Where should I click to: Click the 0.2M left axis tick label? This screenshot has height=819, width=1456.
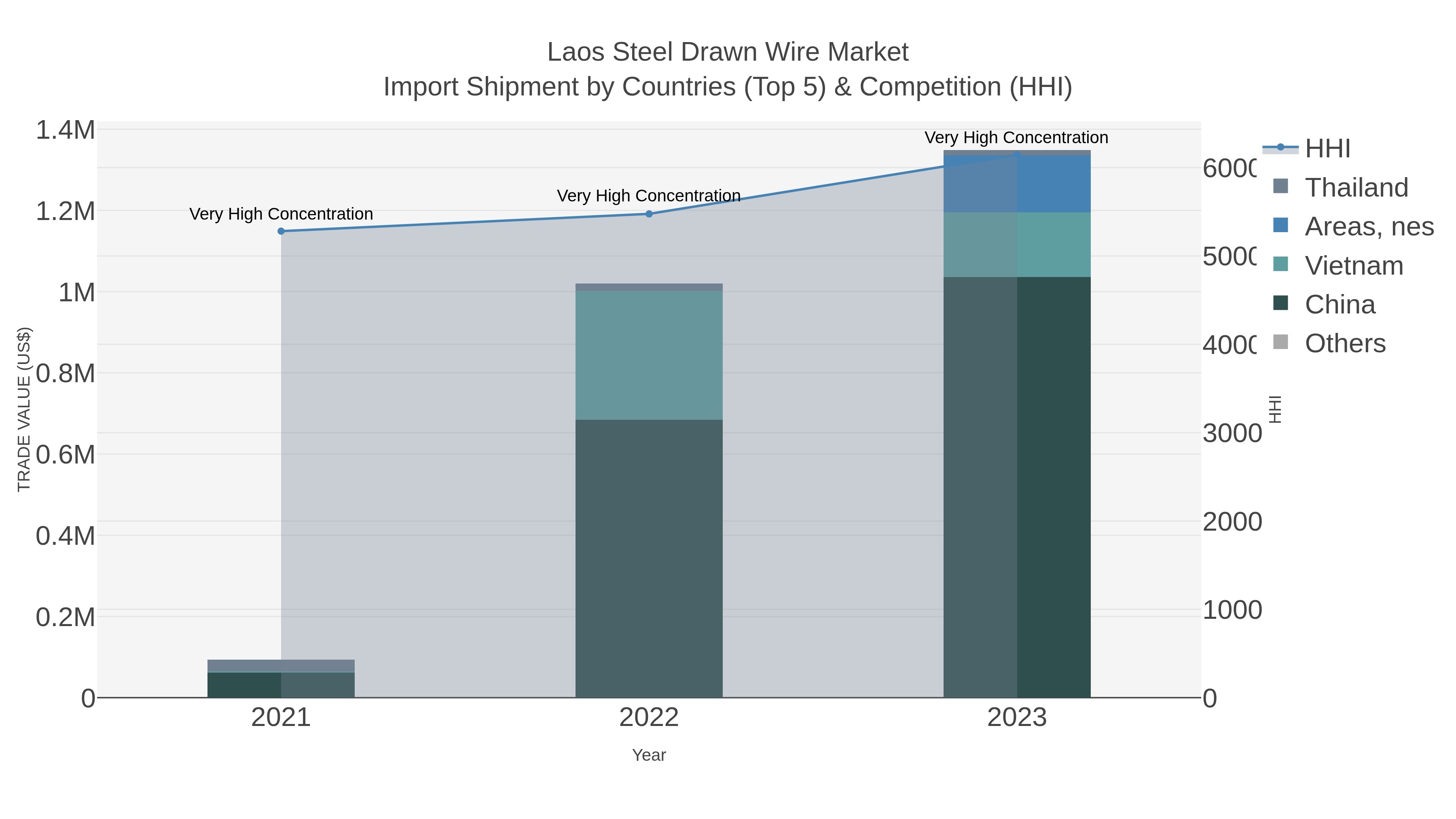[x=66, y=617]
